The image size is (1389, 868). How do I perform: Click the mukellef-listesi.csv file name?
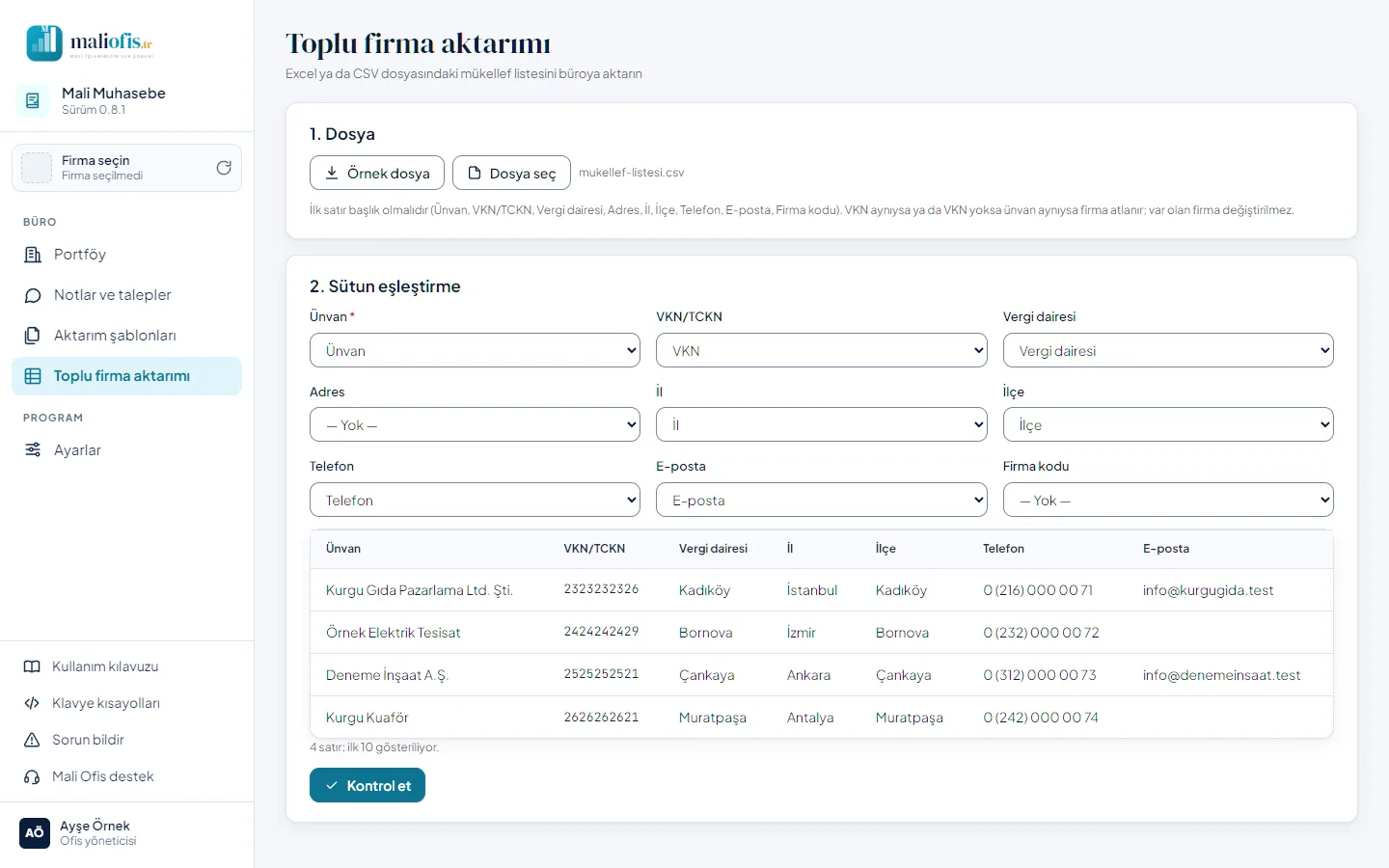point(632,173)
